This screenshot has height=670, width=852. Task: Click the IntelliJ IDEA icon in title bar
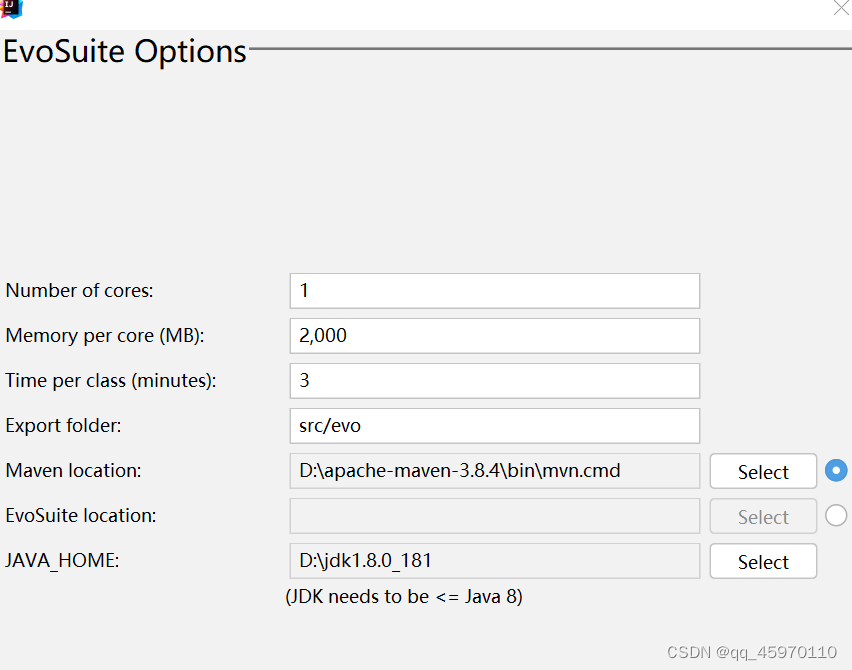tap(11, 9)
